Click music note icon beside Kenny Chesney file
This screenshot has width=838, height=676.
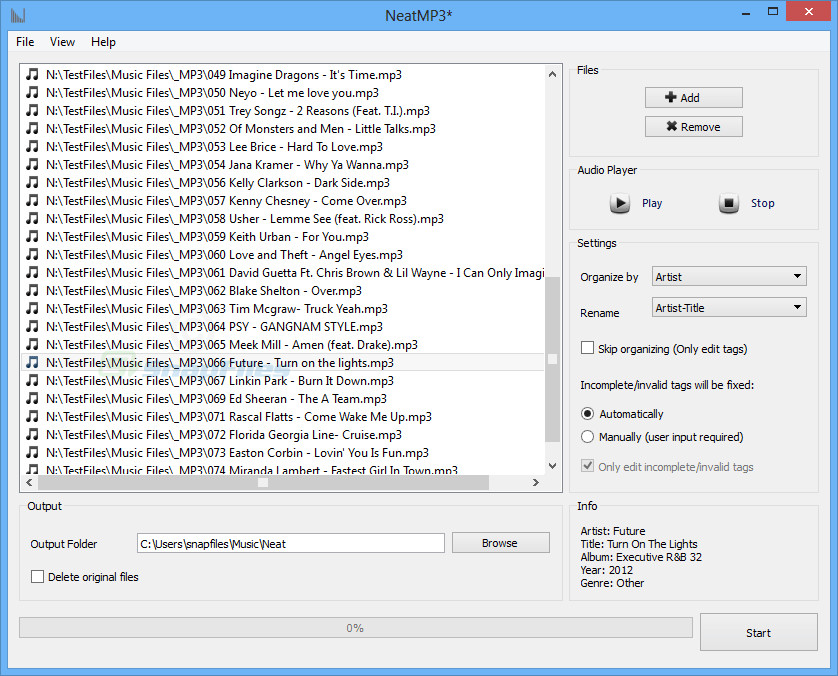[33, 200]
